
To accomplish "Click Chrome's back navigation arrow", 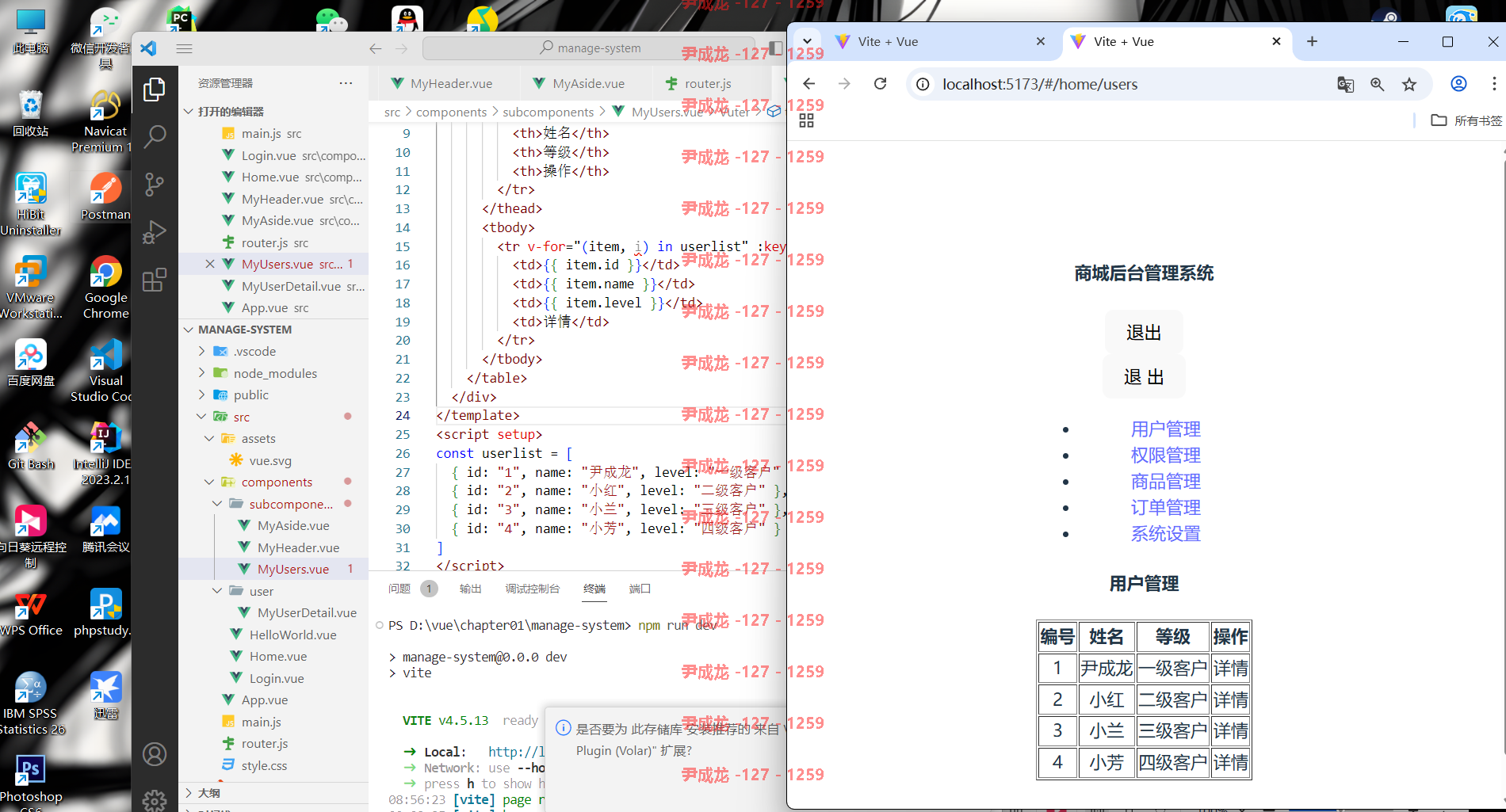I will coord(808,84).
